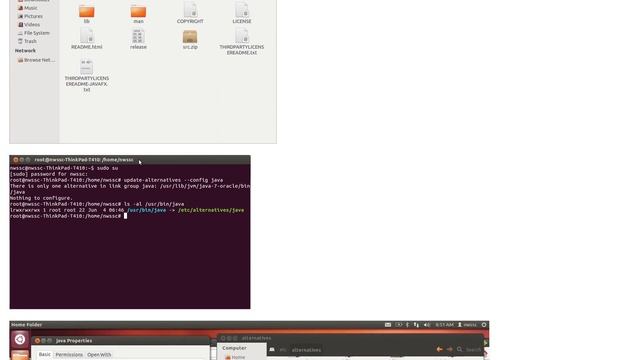The width and height of the screenshot is (640, 360).
Task: Click the terminal prompt cursor line
Action: (69, 216)
